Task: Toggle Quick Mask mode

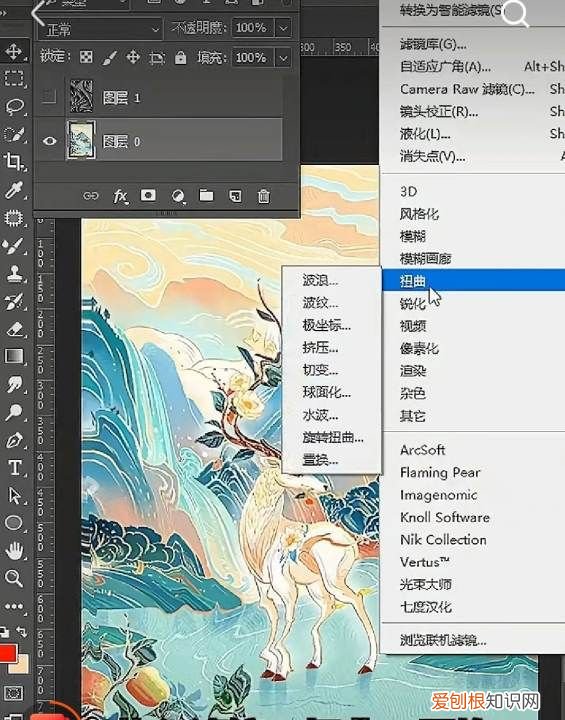Action: [x=14, y=692]
